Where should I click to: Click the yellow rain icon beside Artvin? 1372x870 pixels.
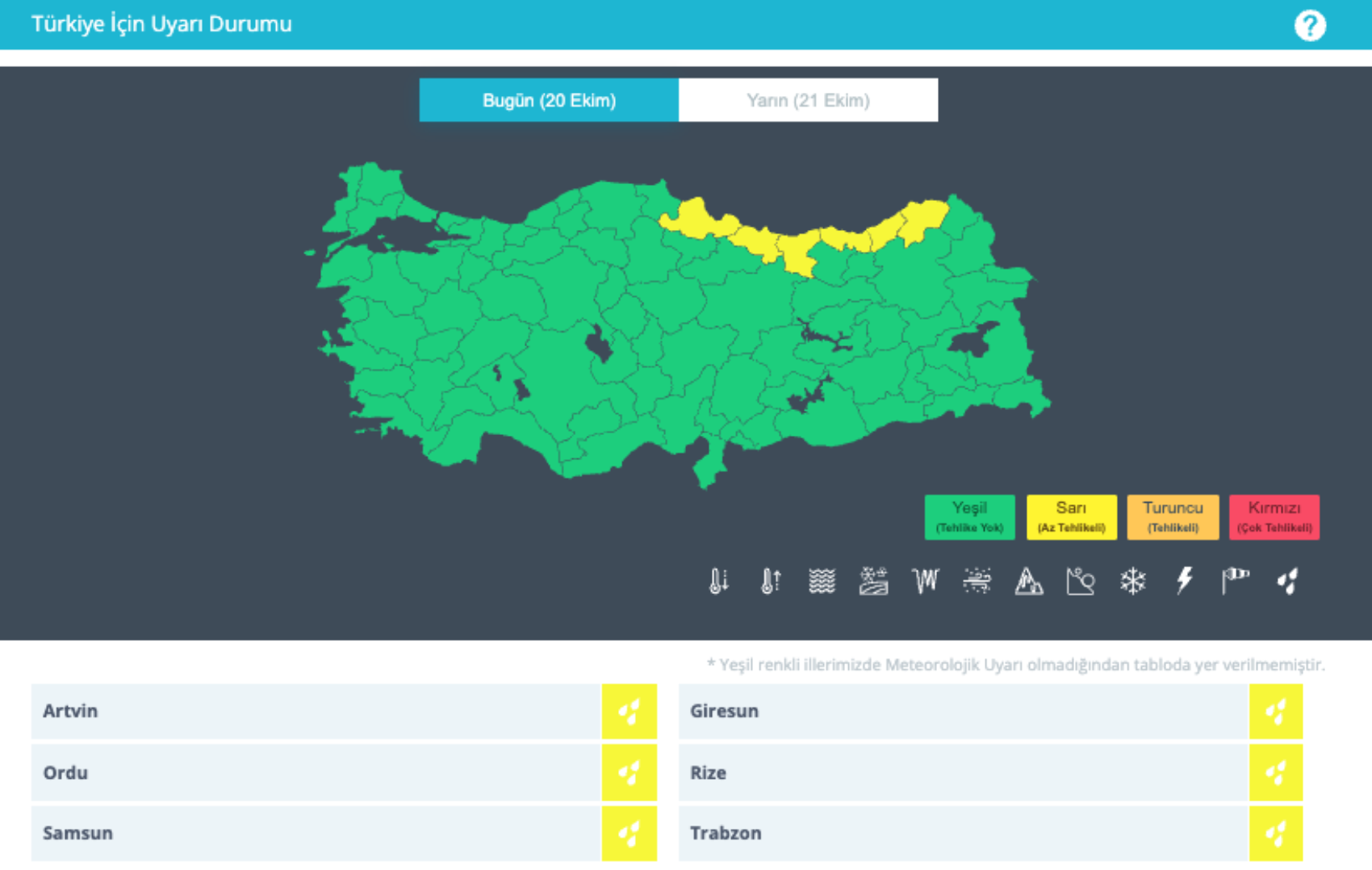point(629,712)
